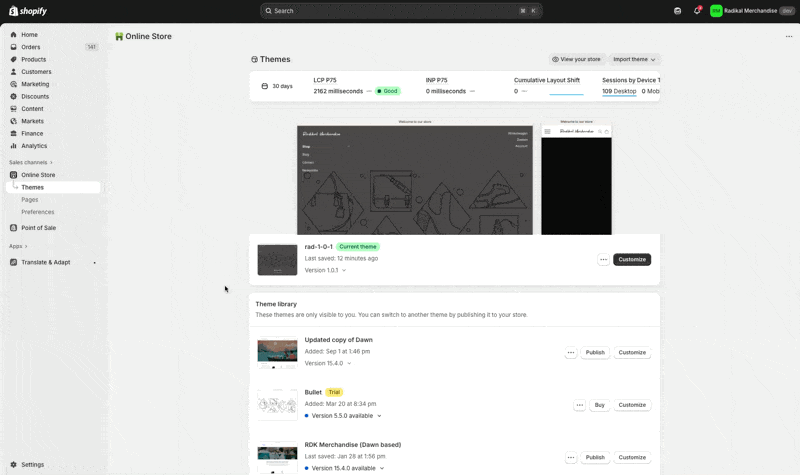Select Pages in the sidebar

click(30, 199)
